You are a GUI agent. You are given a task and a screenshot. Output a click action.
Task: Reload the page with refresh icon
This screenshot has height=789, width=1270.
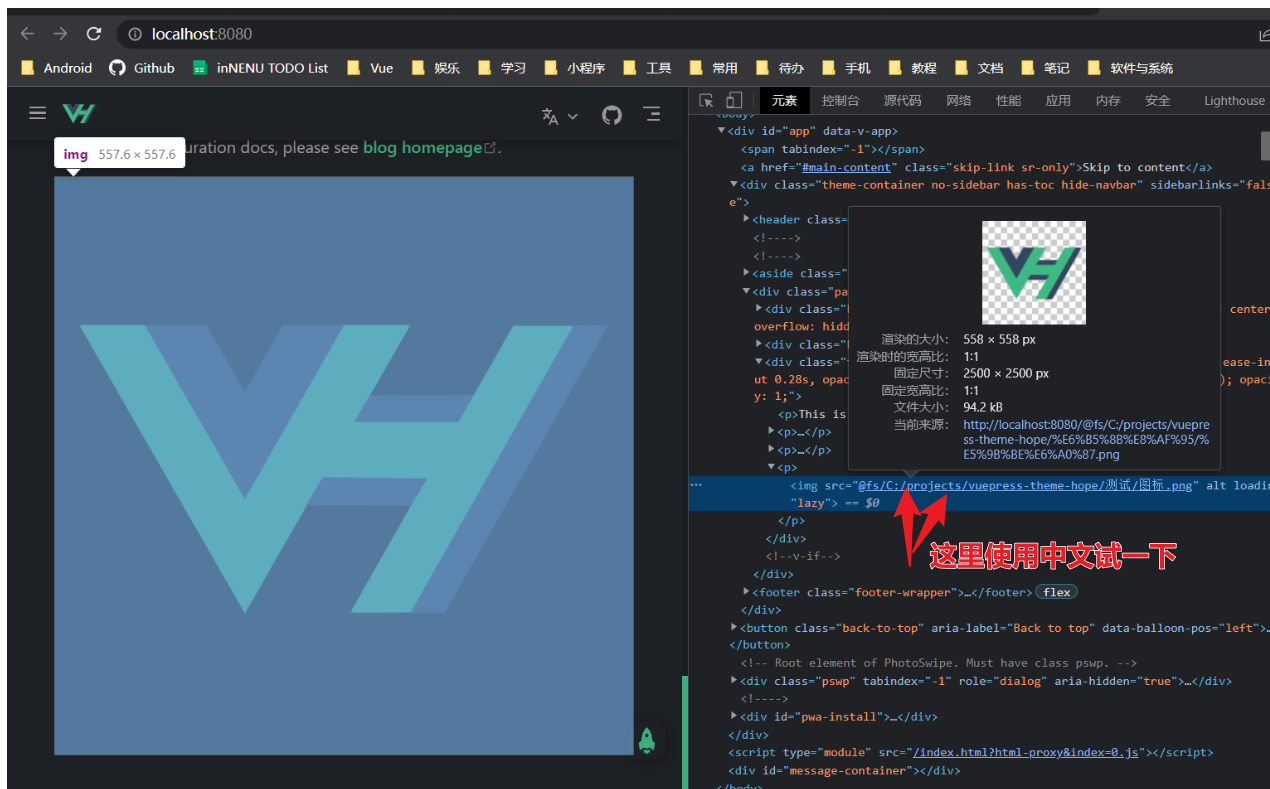[x=94, y=34]
